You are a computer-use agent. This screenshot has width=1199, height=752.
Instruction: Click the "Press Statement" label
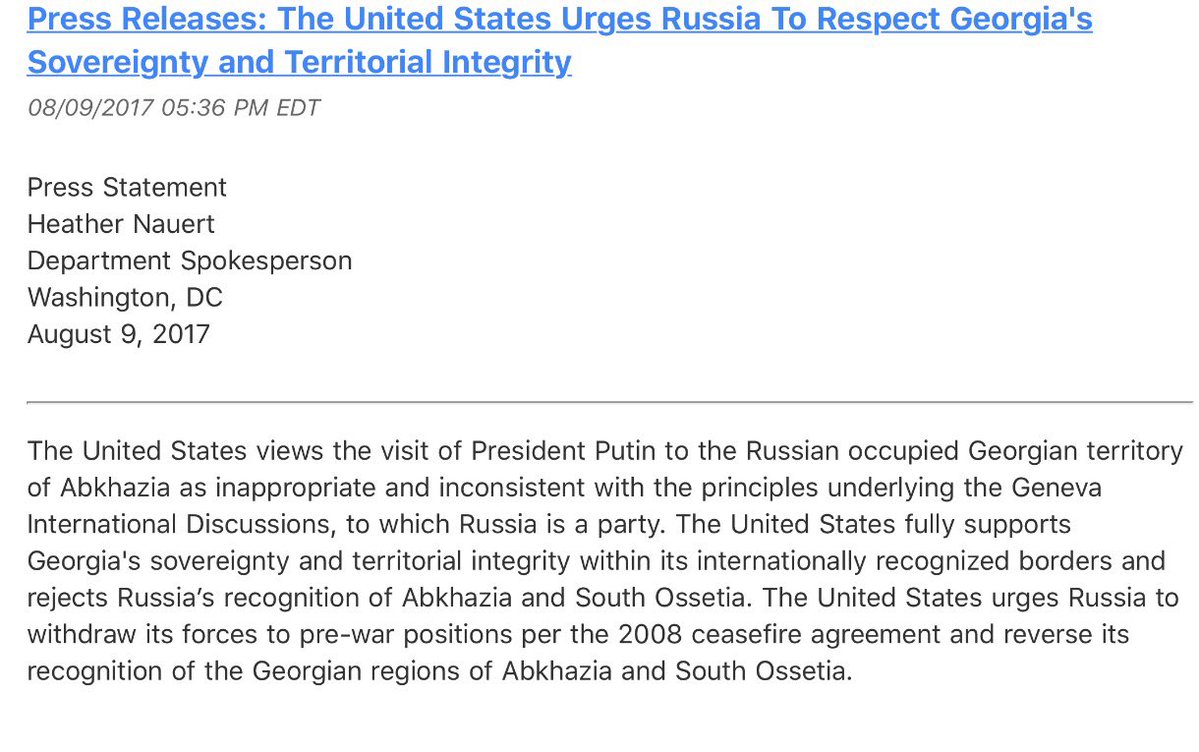(127, 187)
